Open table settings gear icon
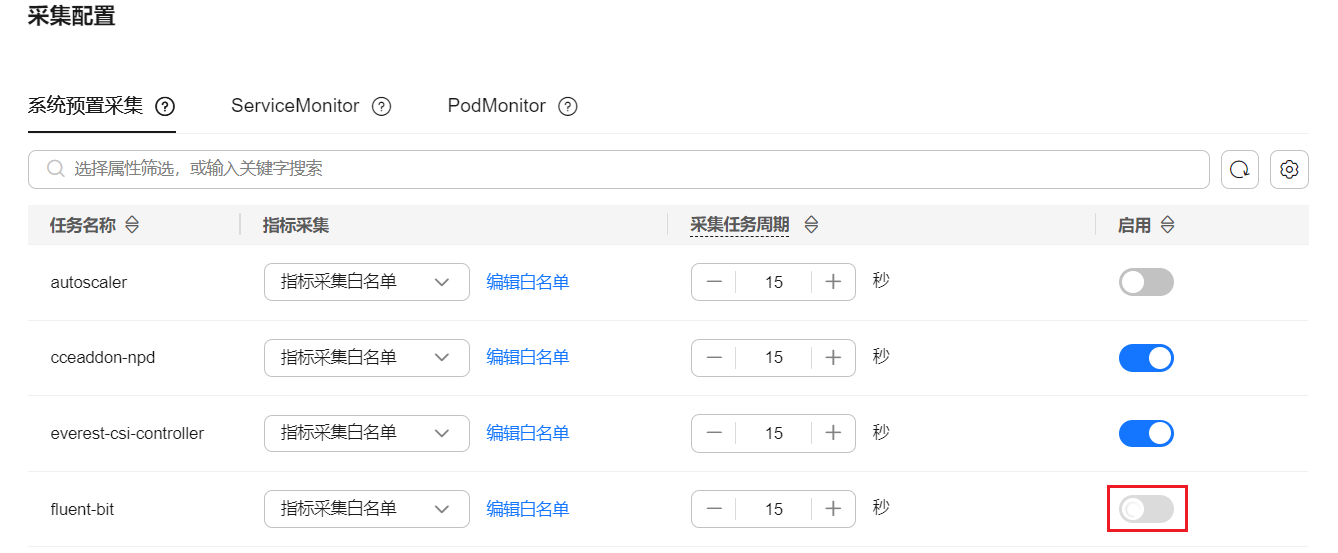 [x=1289, y=170]
